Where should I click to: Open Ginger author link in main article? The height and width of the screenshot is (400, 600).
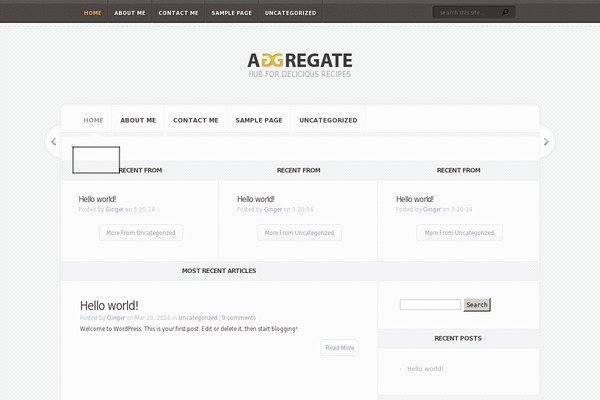[116, 318]
